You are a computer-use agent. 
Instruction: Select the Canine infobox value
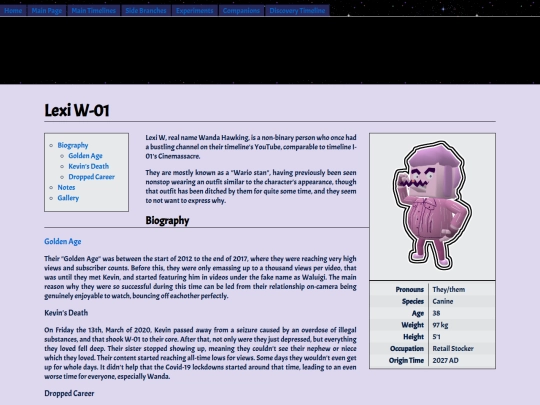pos(443,301)
